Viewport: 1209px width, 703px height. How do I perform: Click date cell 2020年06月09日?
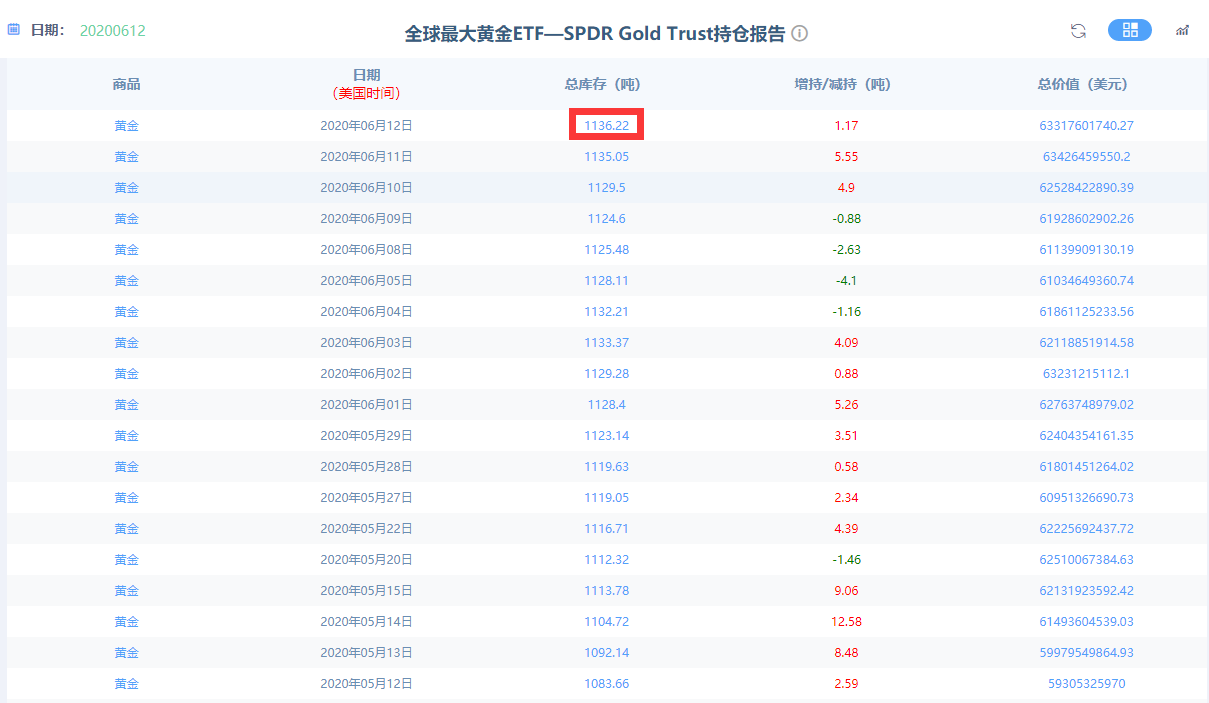(367, 219)
